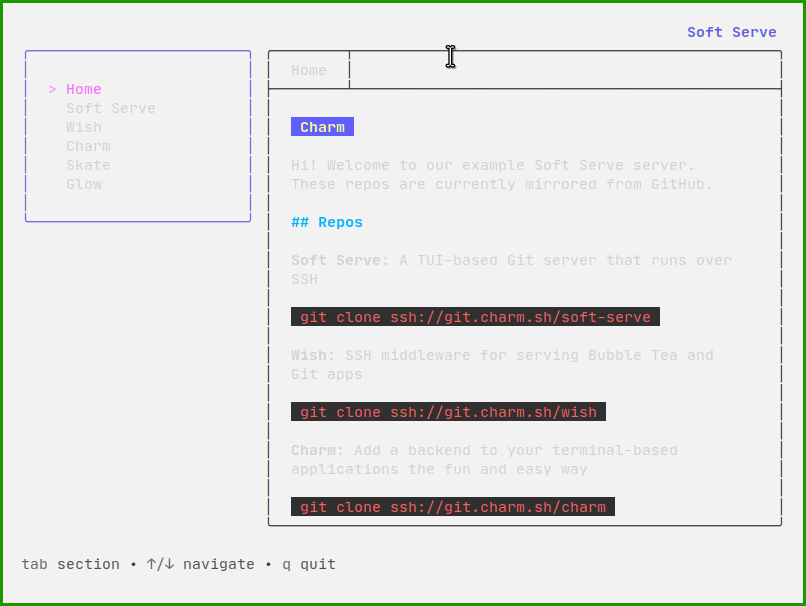Click the soft-serve git clone command

point(475,317)
